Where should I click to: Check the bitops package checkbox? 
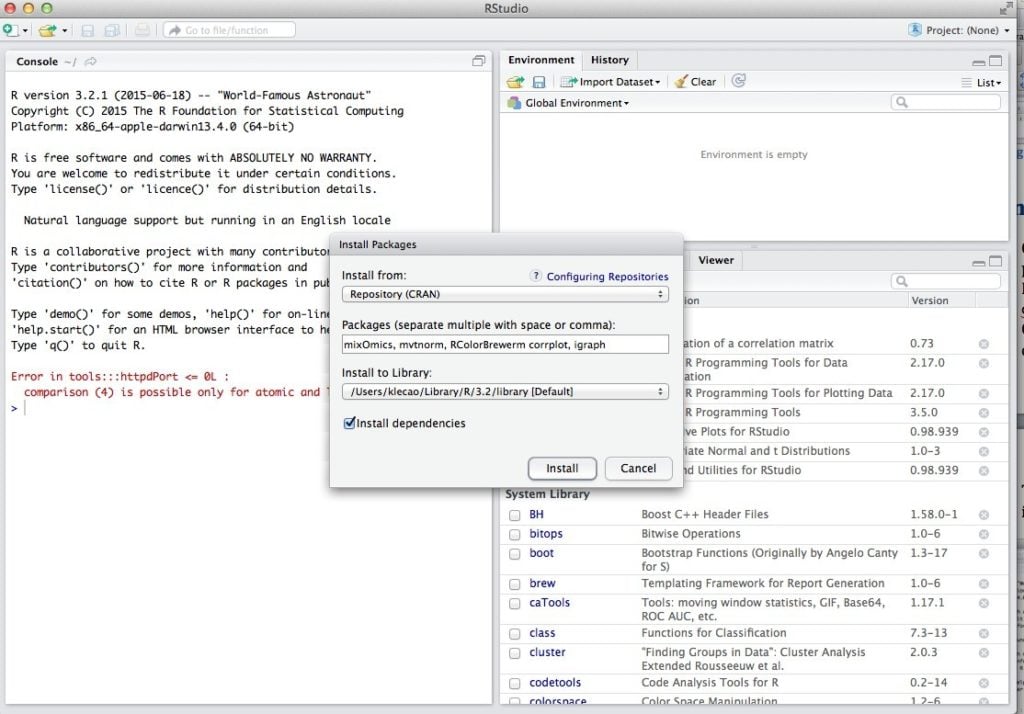pyautogui.click(x=515, y=534)
